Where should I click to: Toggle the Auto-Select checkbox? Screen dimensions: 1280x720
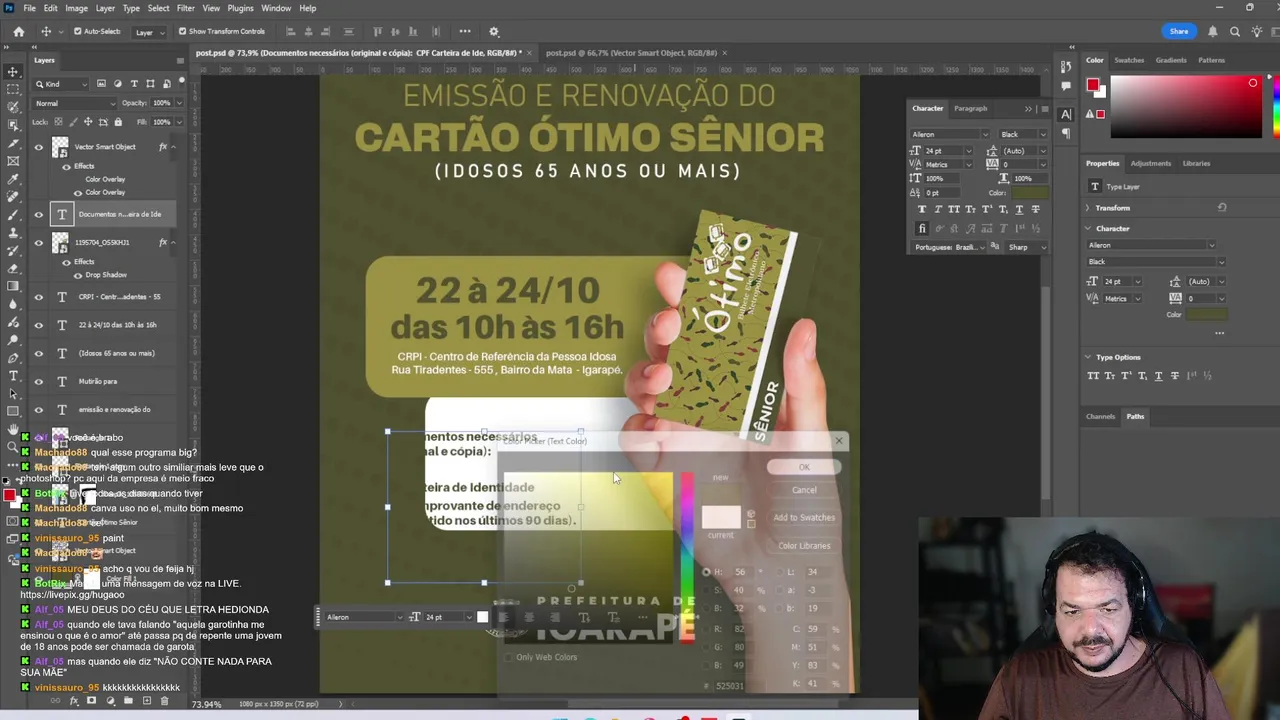tap(77, 32)
